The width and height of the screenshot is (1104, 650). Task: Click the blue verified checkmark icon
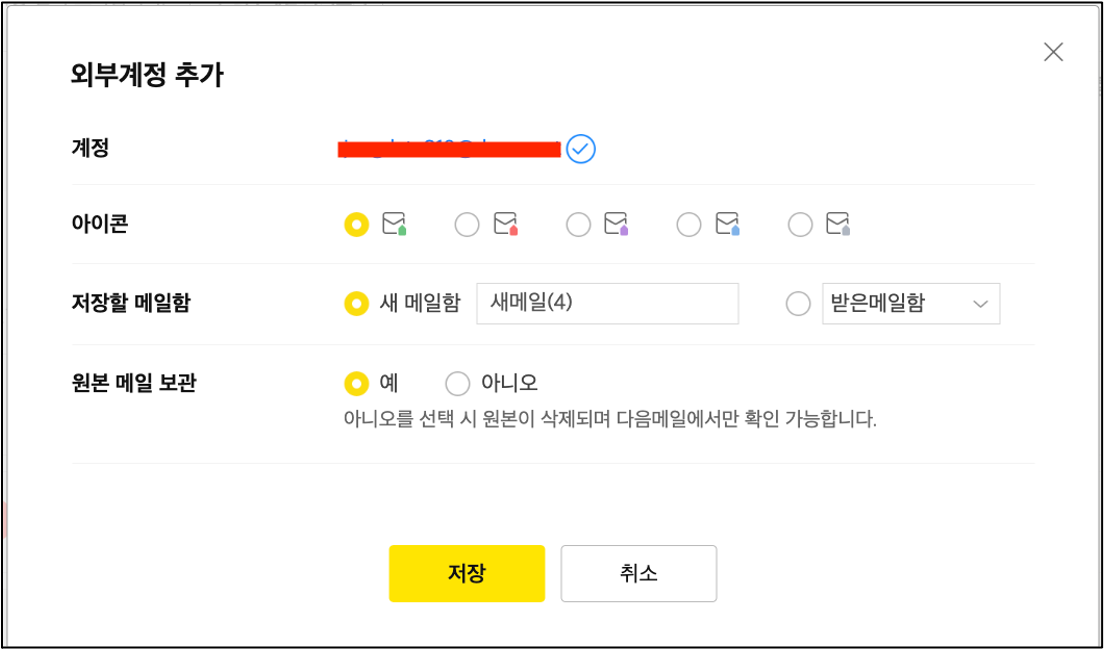coord(581,149)
